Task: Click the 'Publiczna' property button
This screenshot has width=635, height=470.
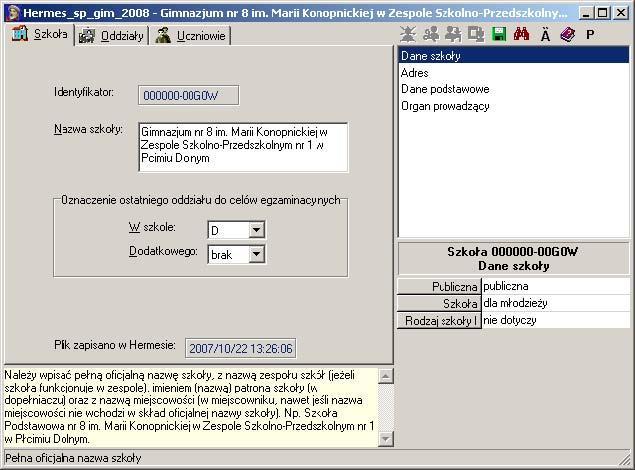Action: coord(439,287)
